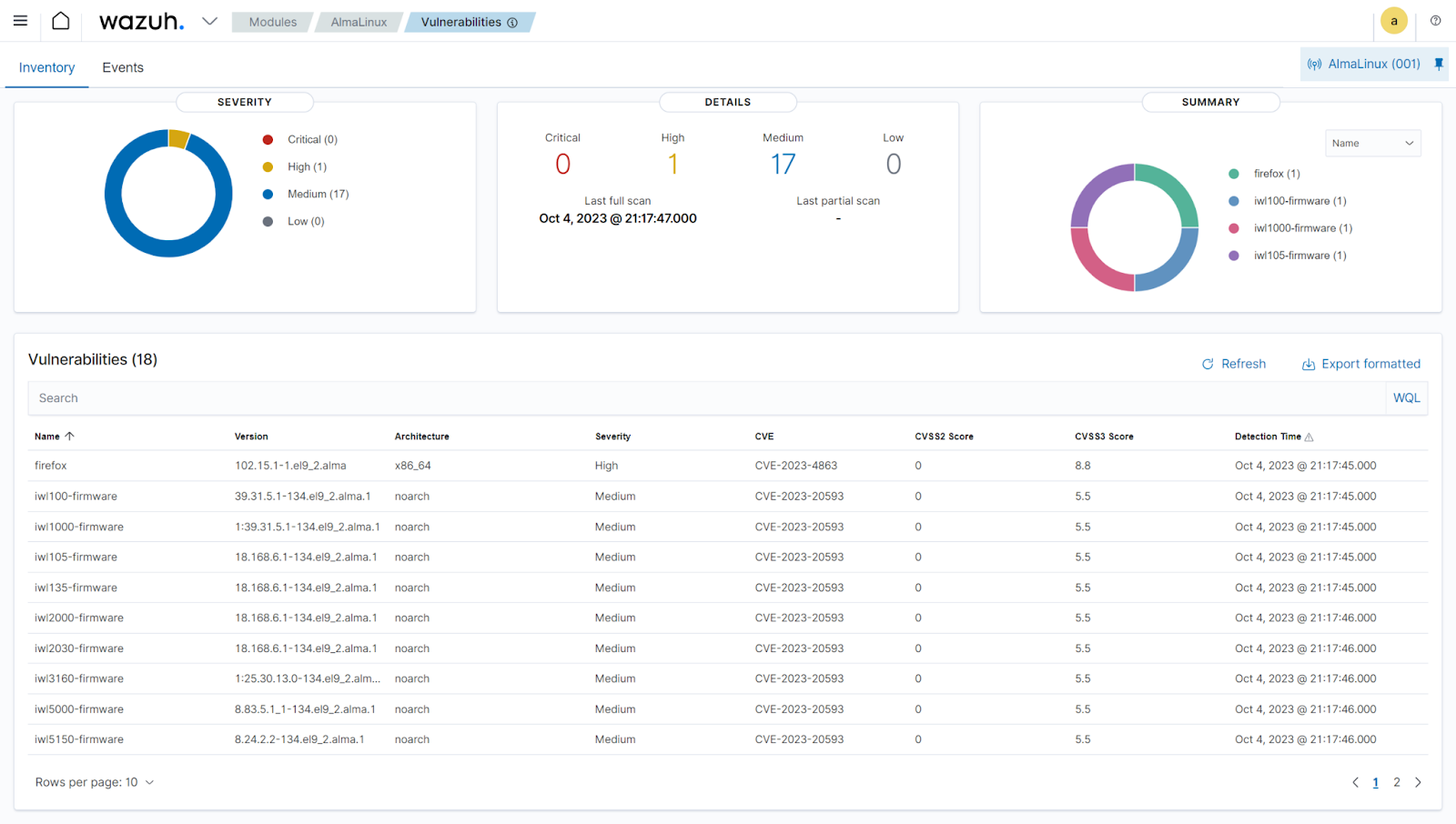Click the Low (0) legend dot
The image size is (1456, 824).
point(268,221)
